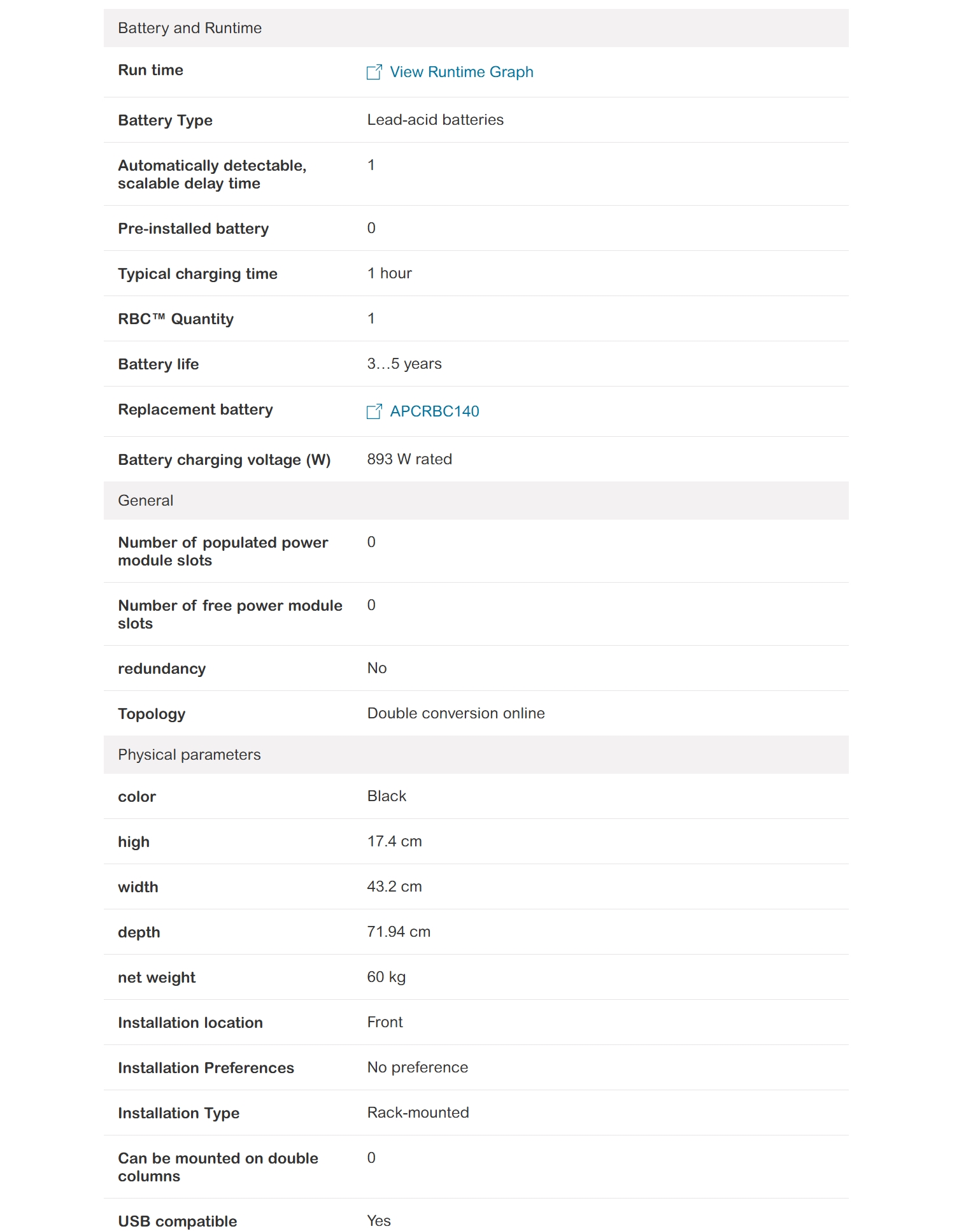The image size is (980, 1231).
Task: Click the USB compatible row label
Action: [x=177, y=1221]
